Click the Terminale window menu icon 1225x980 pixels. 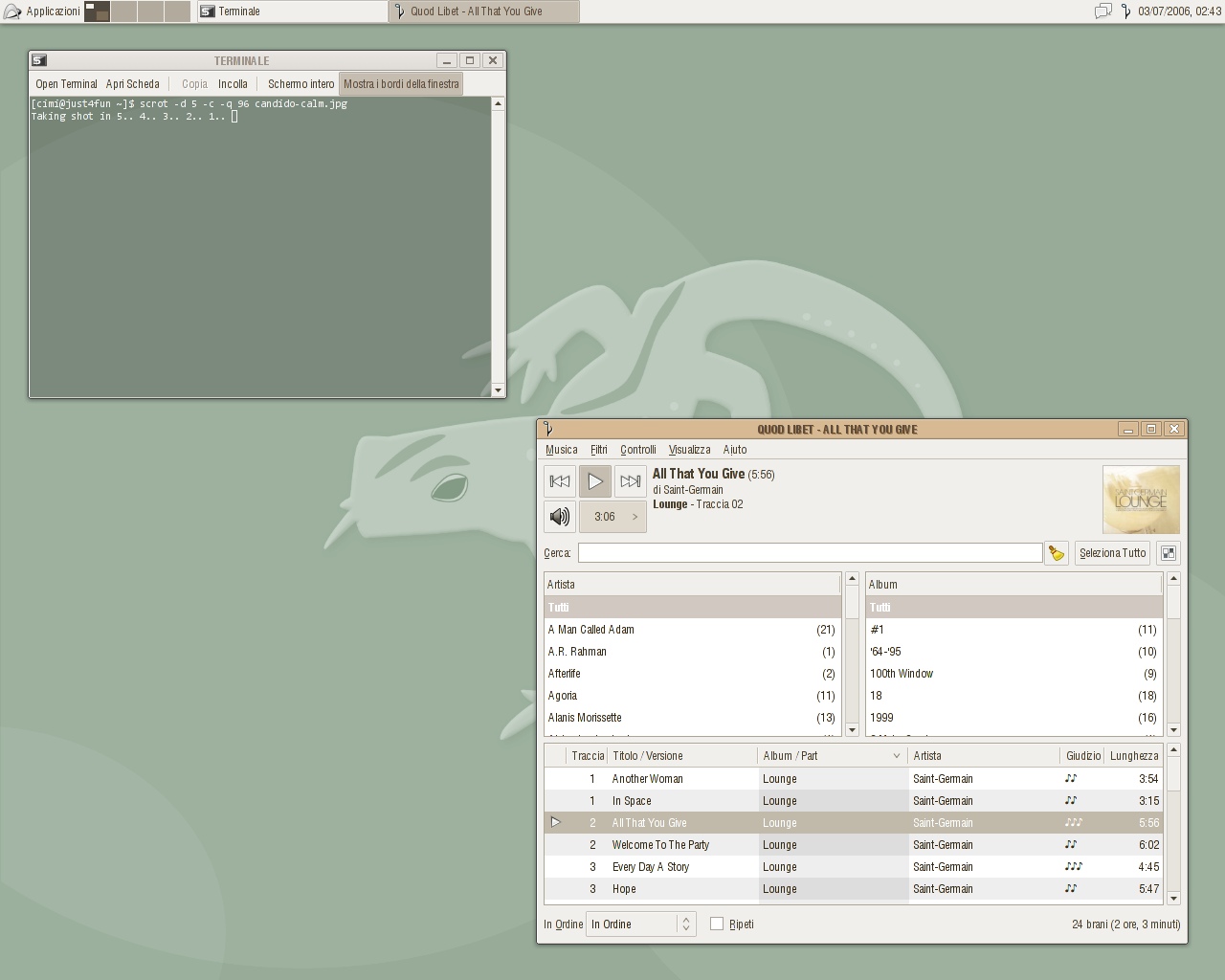coord(39,60)
